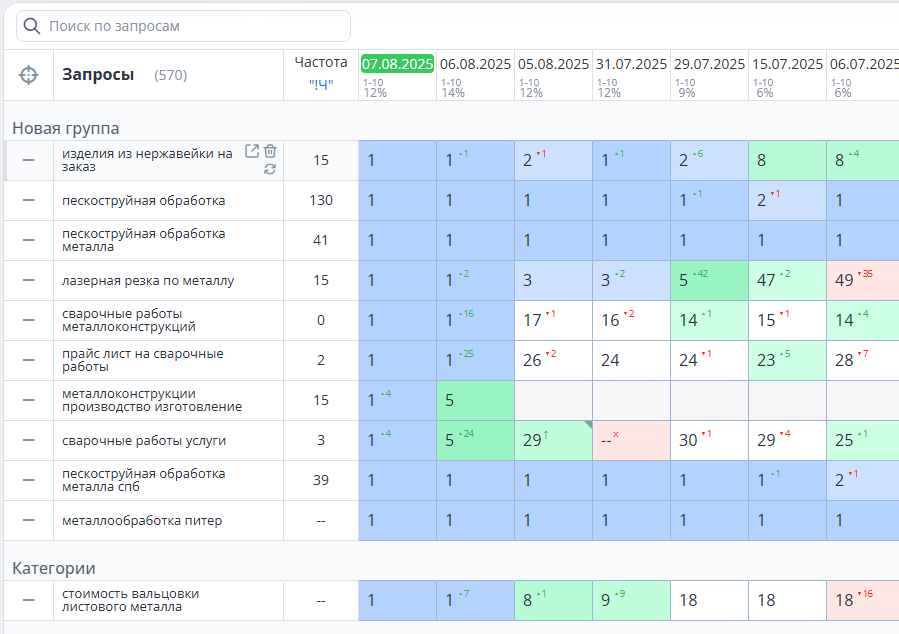Click the dash icon for 'изделия из нержавейки на заказ'
Screen dimensions: 899x634
point(29,160)
